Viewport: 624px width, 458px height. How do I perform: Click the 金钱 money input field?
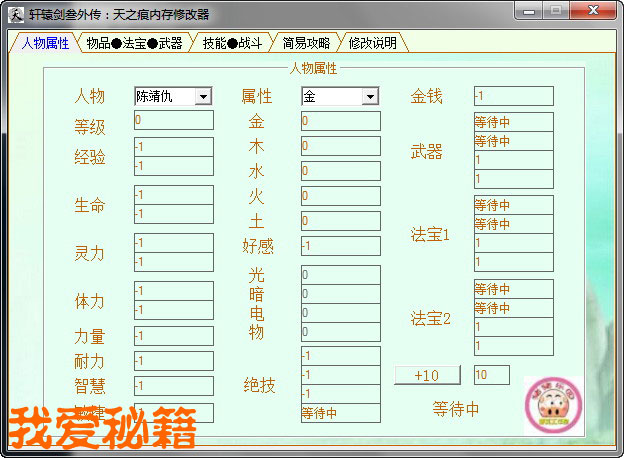point(513,96)
